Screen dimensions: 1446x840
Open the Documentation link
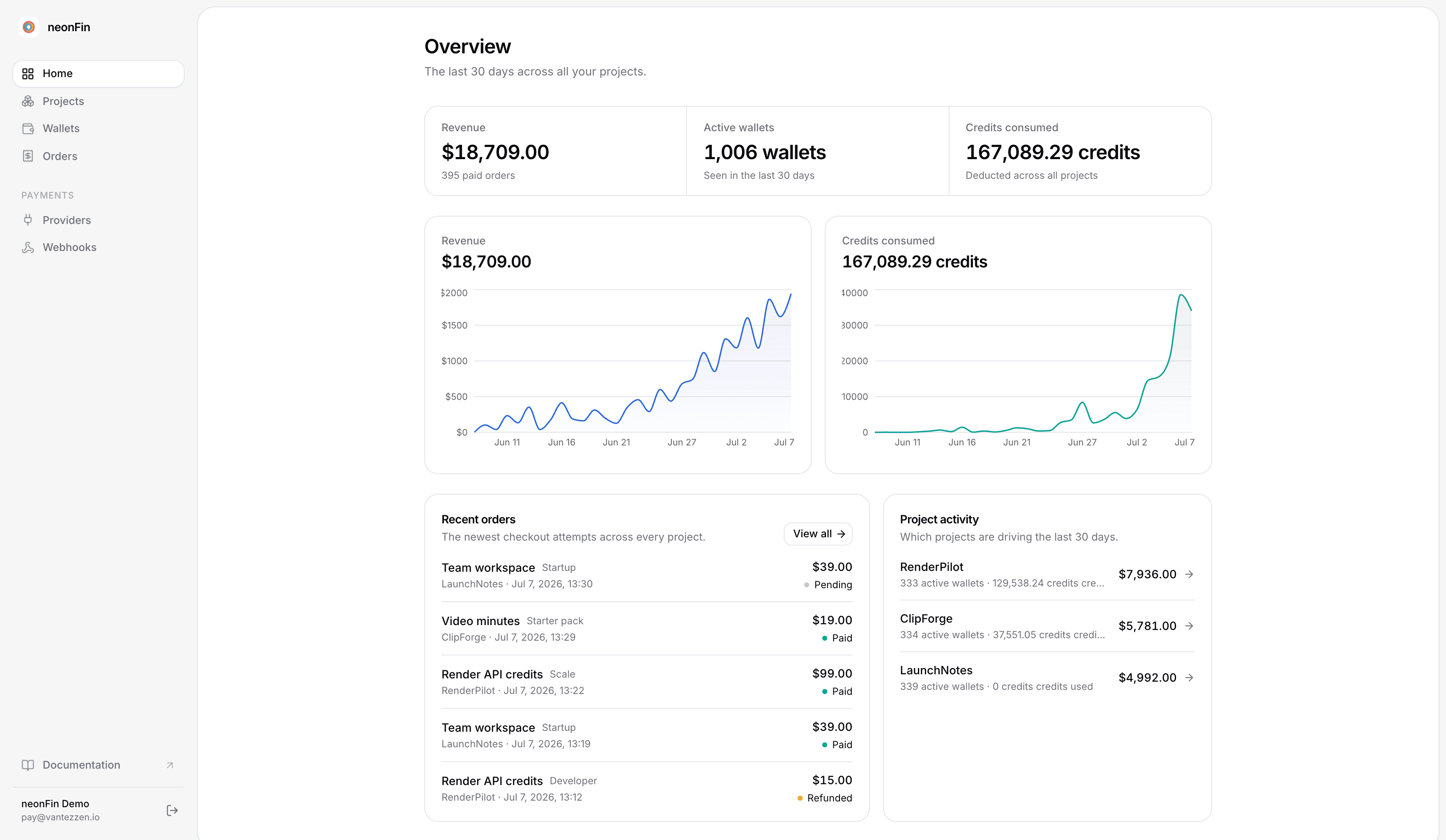pyautogui.click(x=98, y=765)
